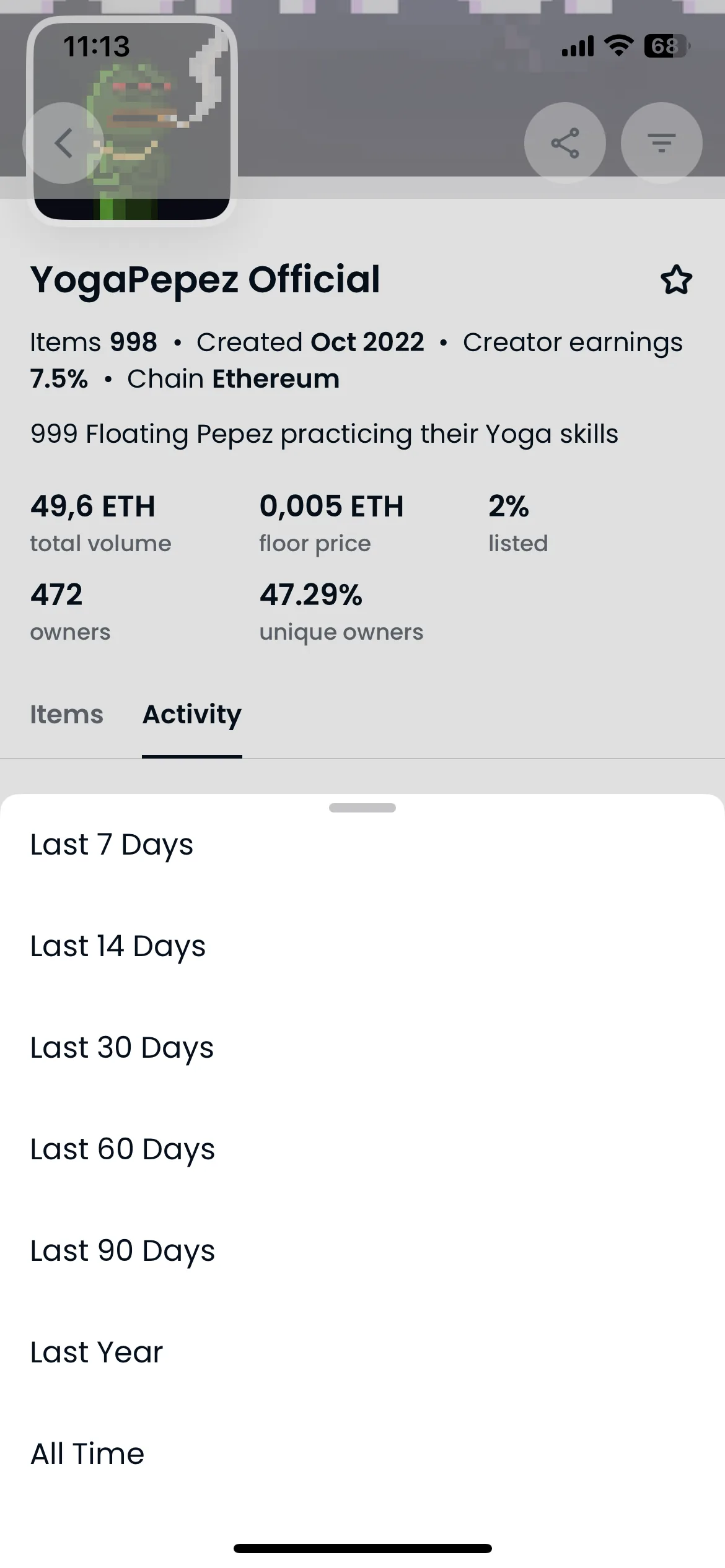Tap the battery indicator in status bar
Viewport: 725px width, 1568px height.
pyautogui.click(x=667, y=46)
